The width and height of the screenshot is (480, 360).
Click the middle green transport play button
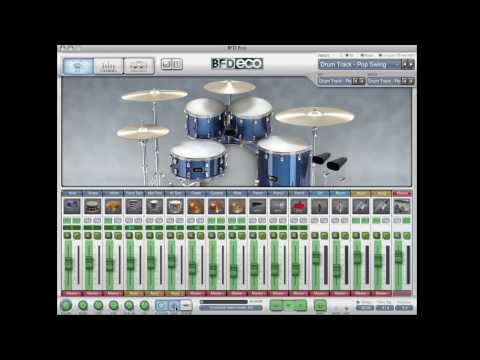289,305
